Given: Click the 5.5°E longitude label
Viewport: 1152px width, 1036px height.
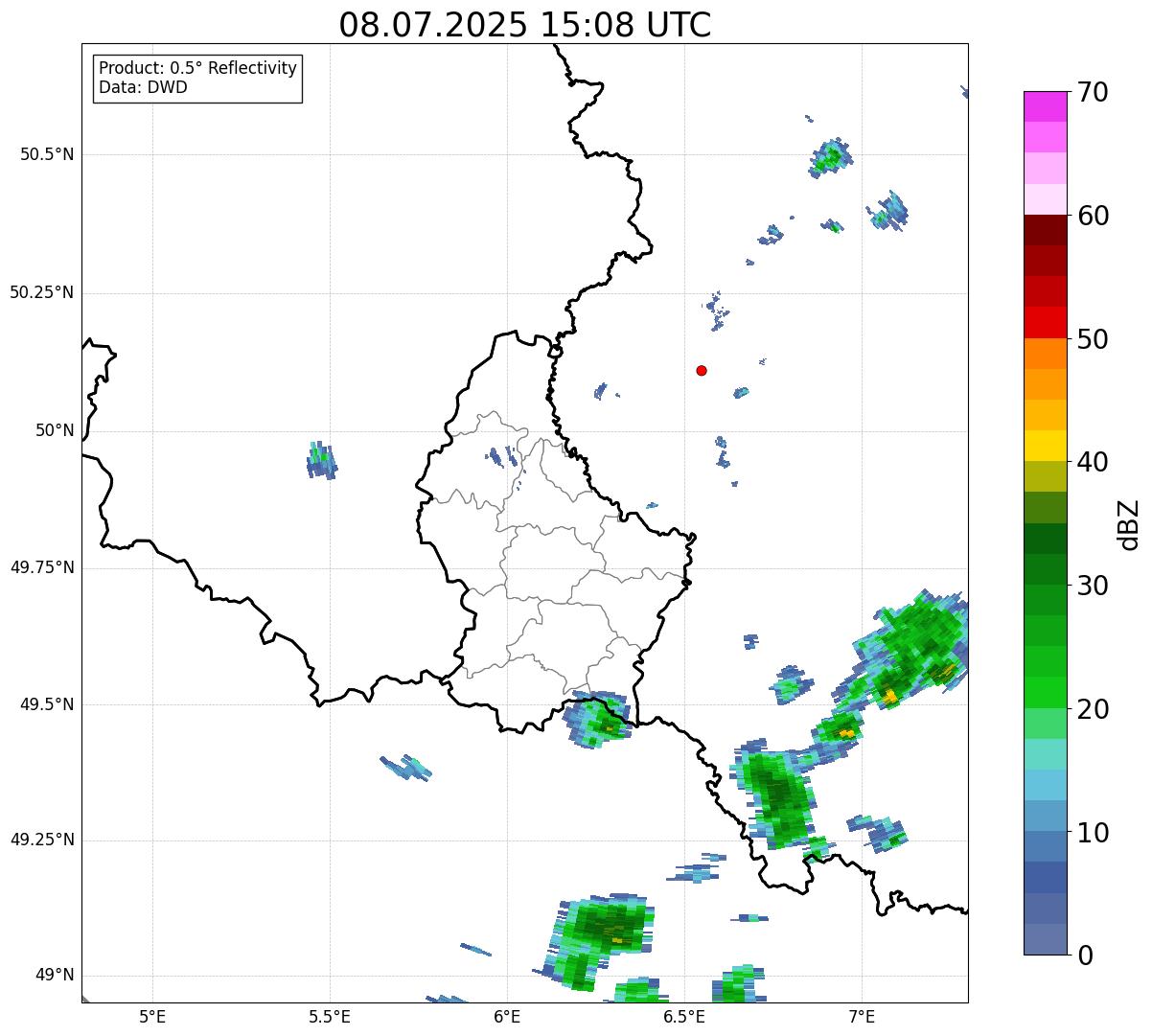Looking at the screenshot, I should pyautogui.click(x=330, y=1017).
